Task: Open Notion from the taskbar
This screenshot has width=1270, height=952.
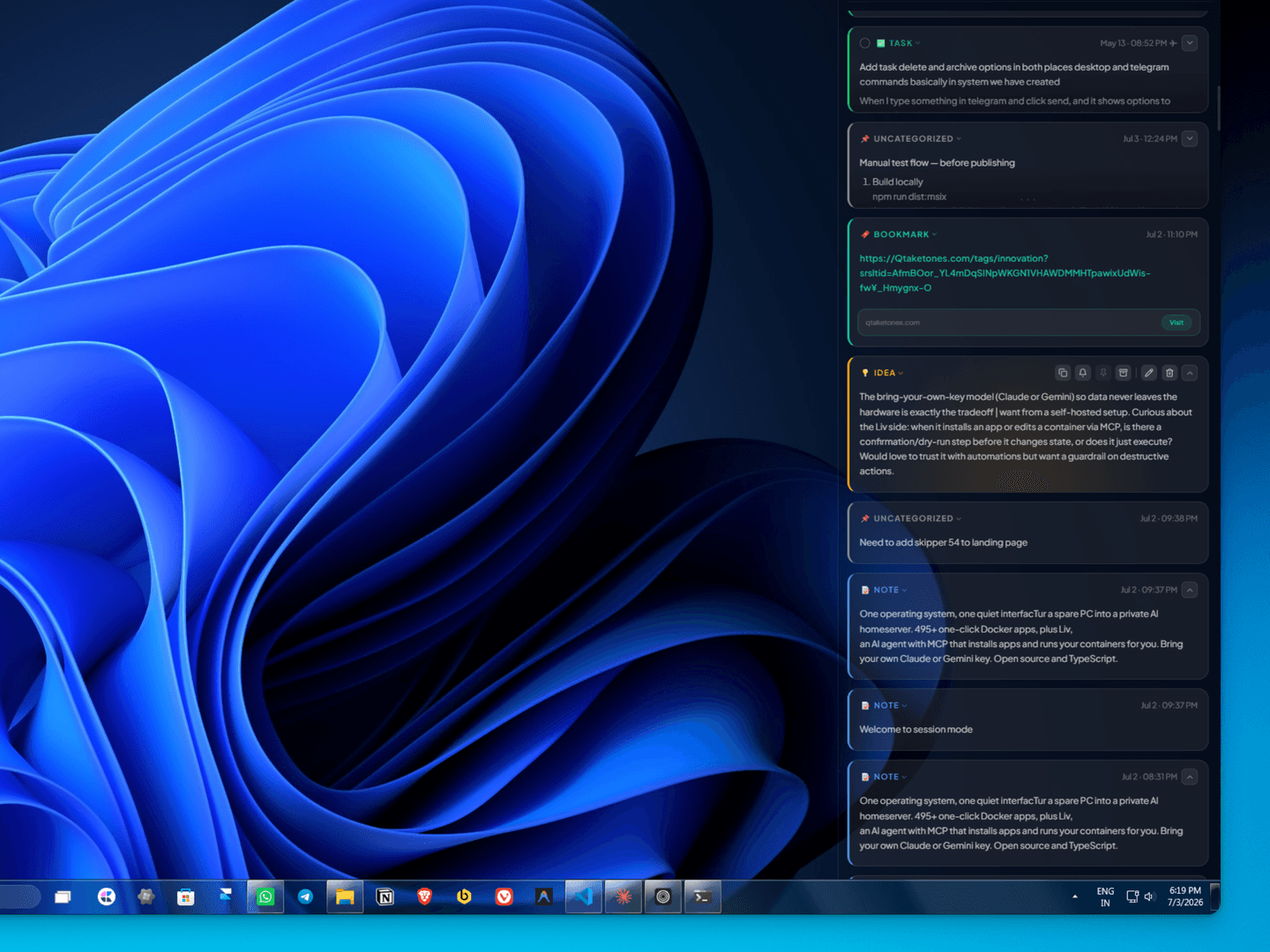Action: click(385, 897)
